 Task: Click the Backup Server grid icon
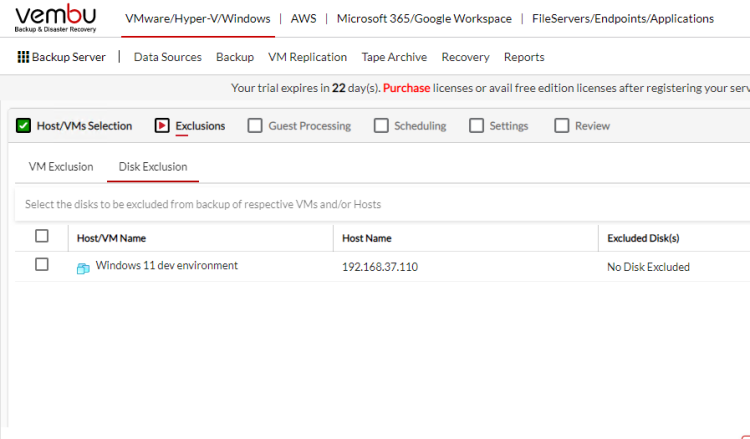point(23,57)
